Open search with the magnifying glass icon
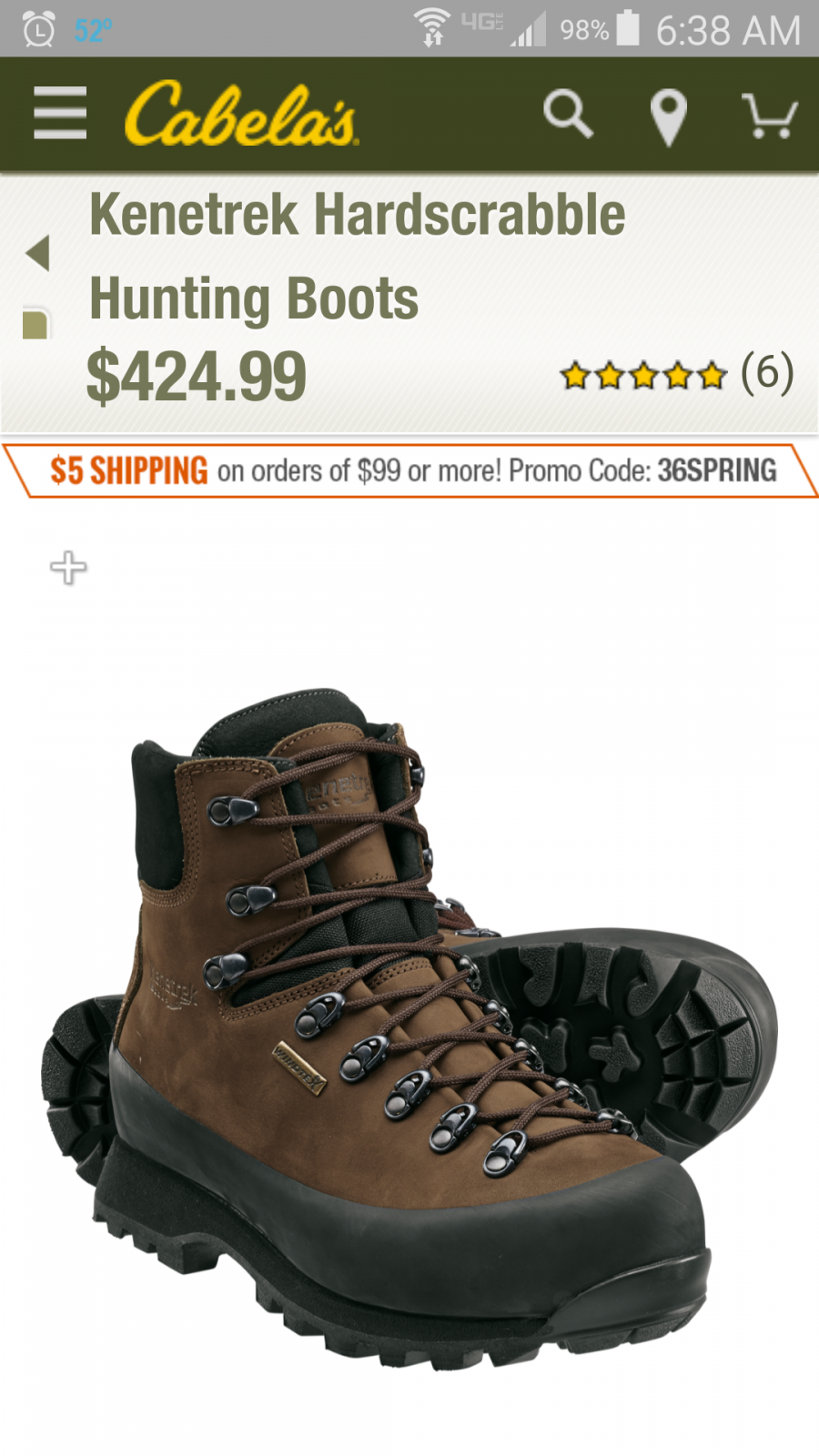 point(568,114)
